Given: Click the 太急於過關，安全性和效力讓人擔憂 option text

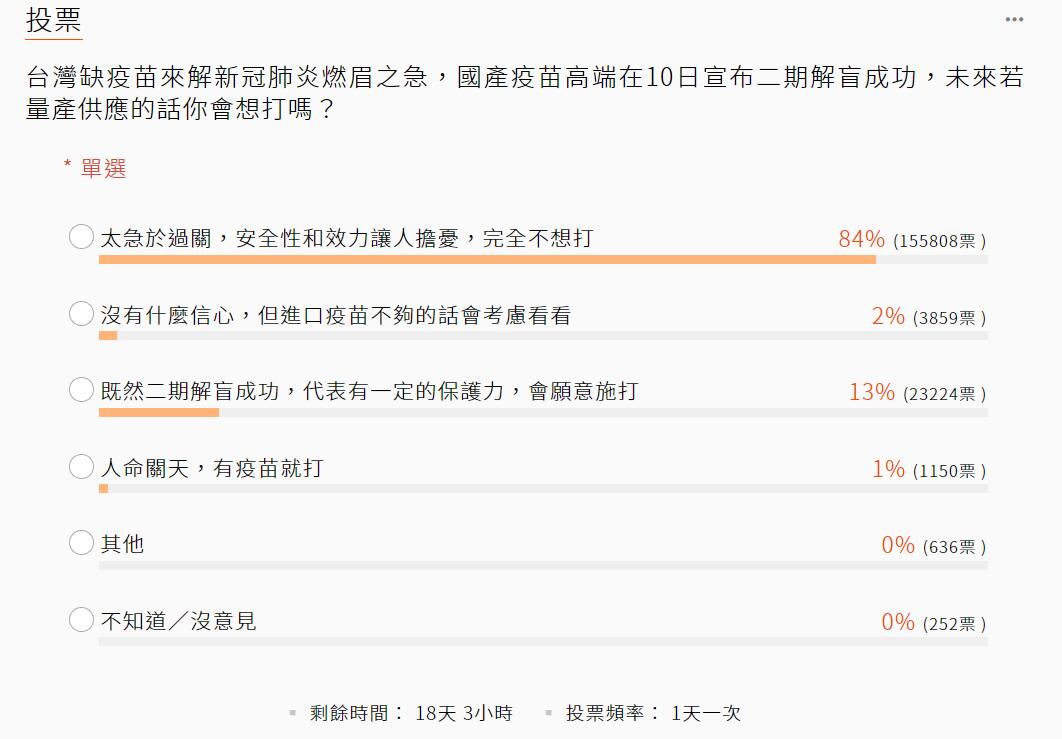Looking at the screenshot, I should click(x=346, y=238).
